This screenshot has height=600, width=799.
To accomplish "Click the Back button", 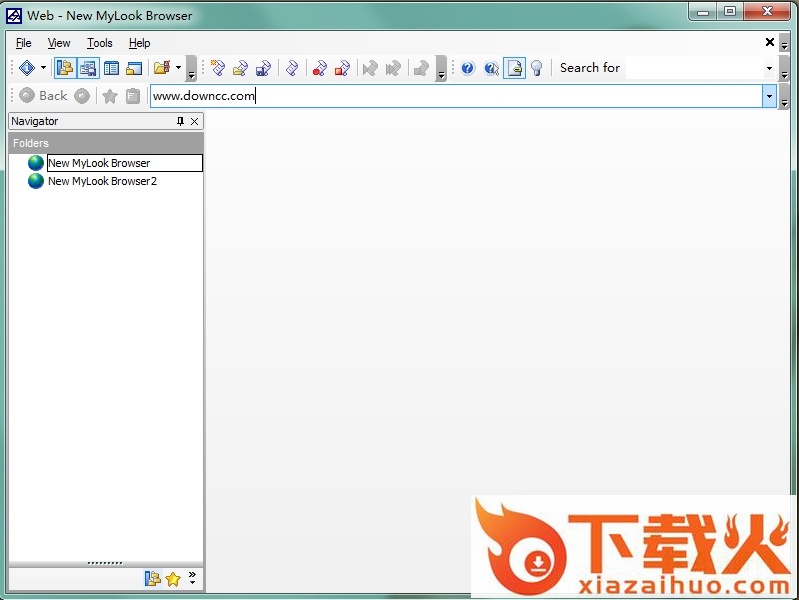I will (x=44, y=96).
